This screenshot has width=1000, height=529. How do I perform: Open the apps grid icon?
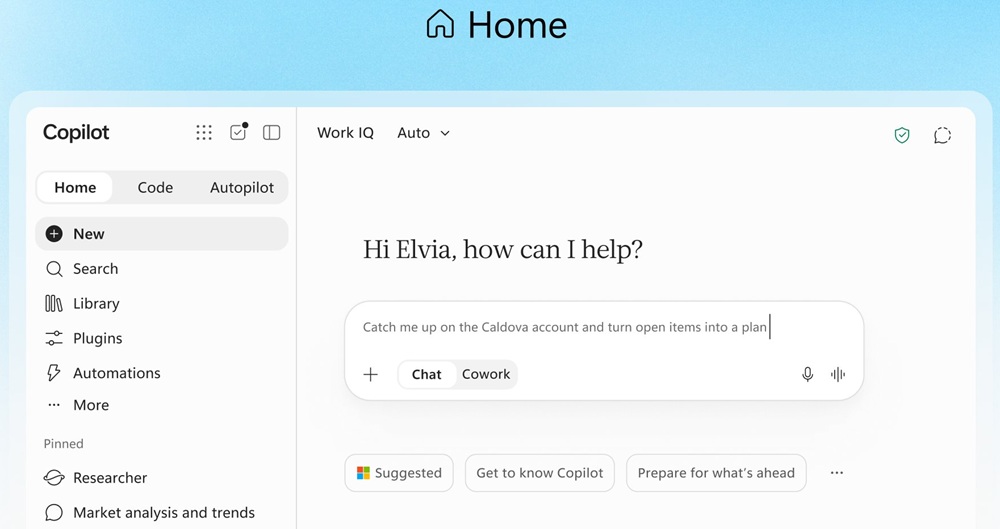pyautogui.click(x=204, y=132)
